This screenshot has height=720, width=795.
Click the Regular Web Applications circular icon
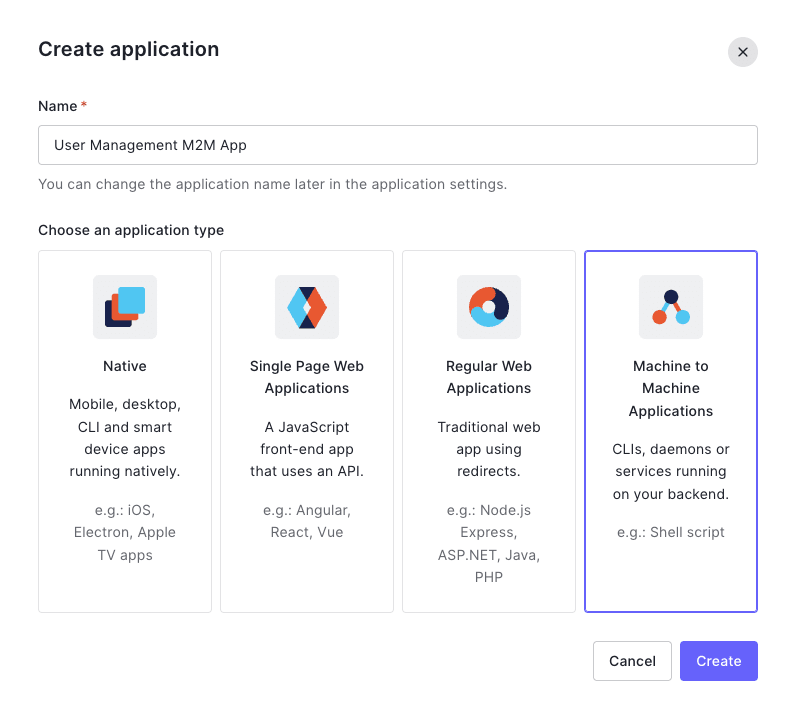(489, 307)
